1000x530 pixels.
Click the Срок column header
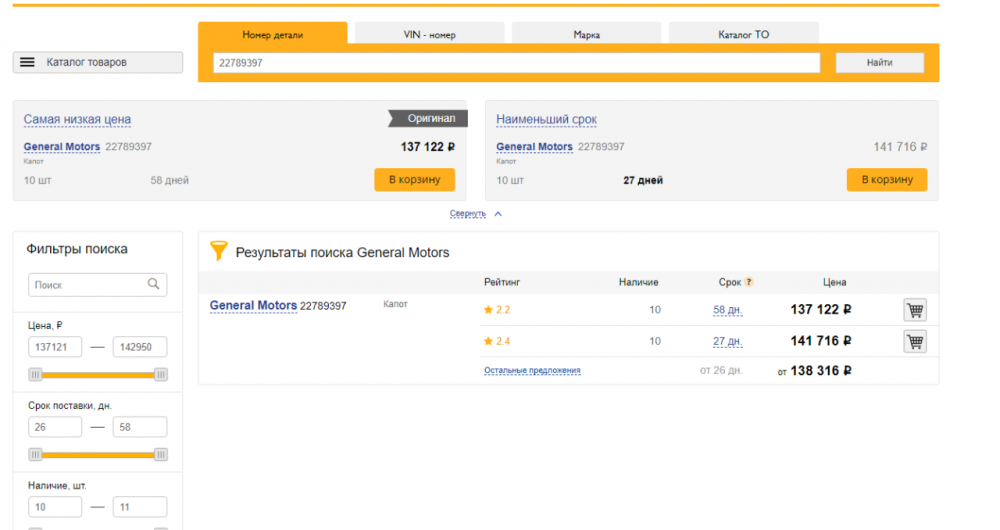pos(730,282)
